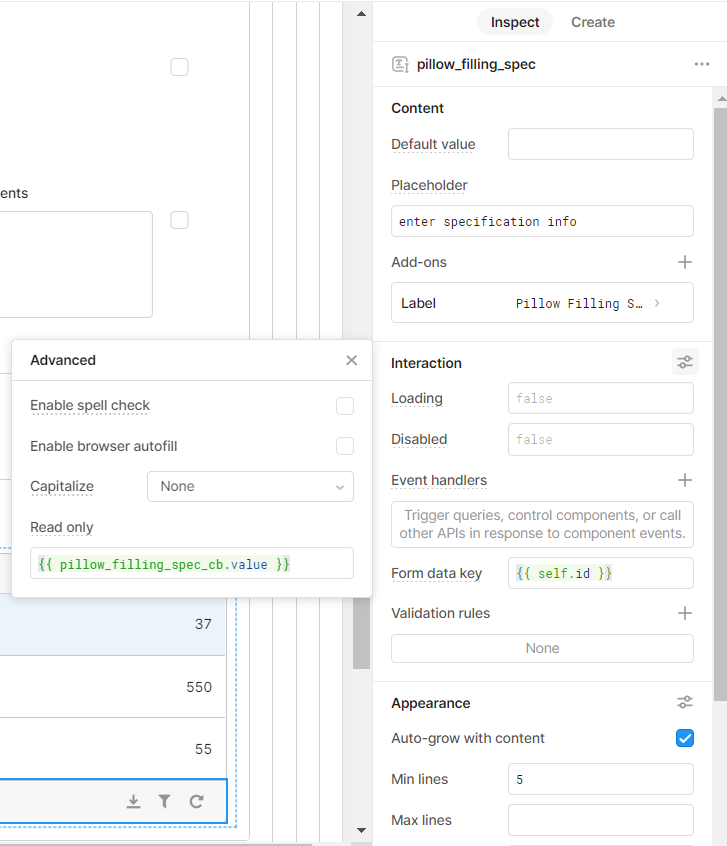Viewport: 727px width, 846px height.
Task: Enable spell check checkbox
Action: tap(345, 406)
